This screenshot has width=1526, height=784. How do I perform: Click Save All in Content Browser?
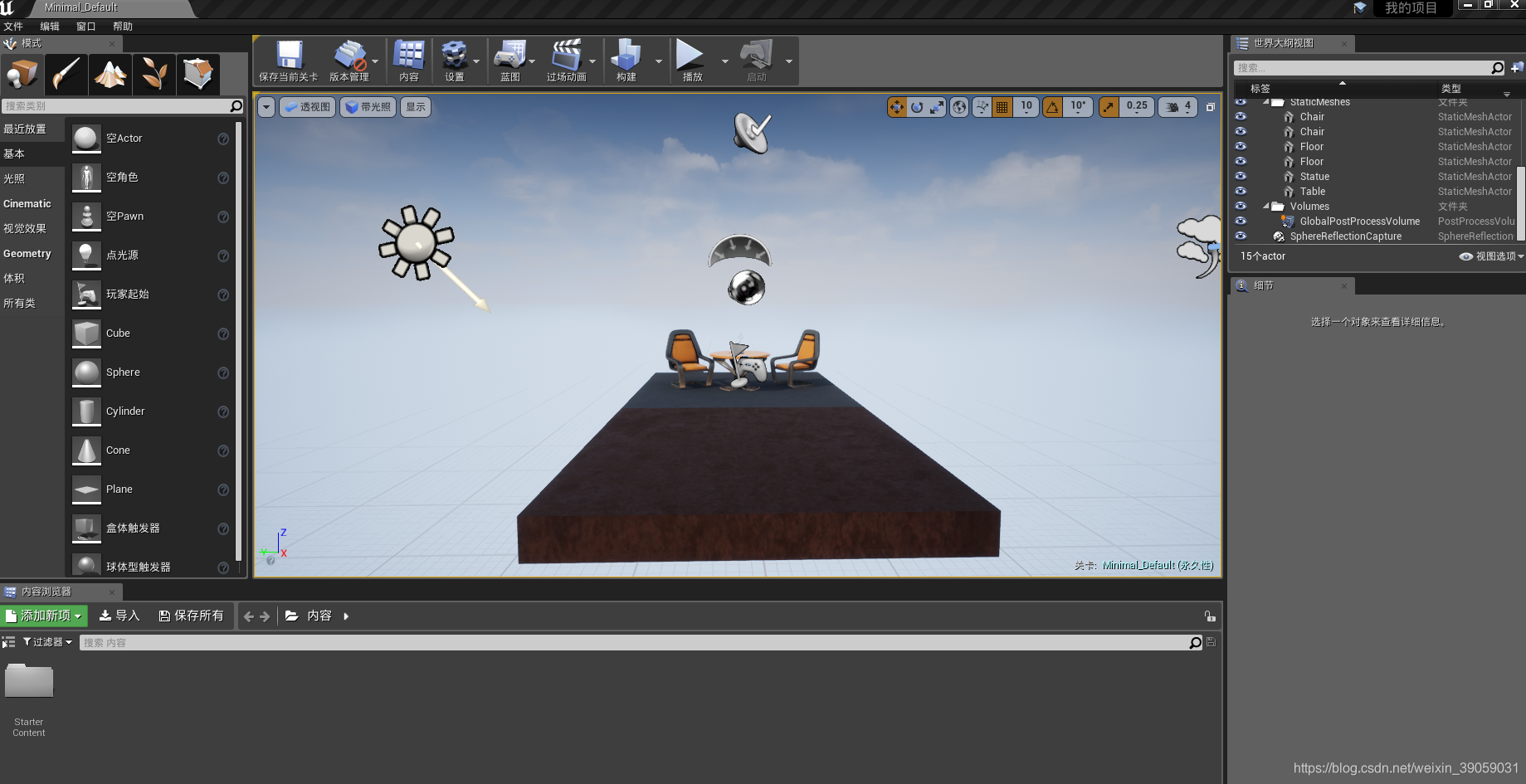192,616
